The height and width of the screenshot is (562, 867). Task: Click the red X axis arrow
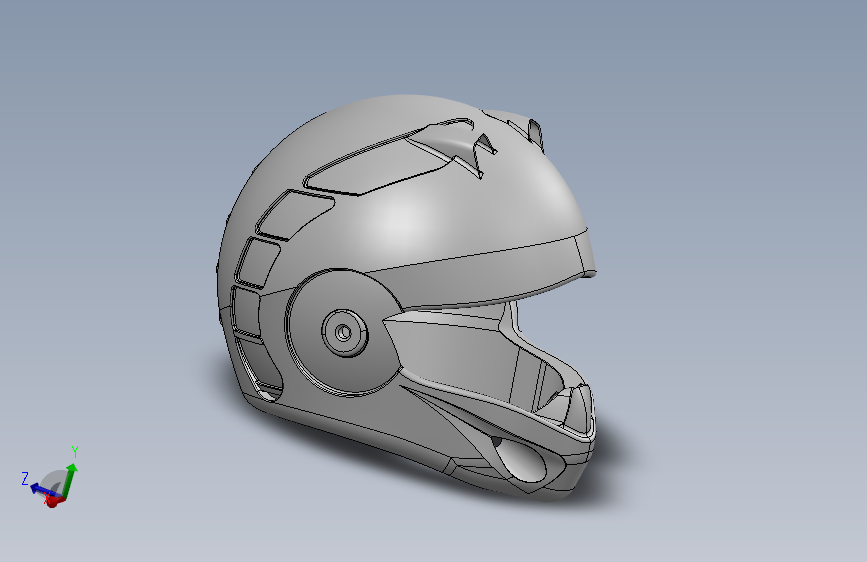point(54,501)
